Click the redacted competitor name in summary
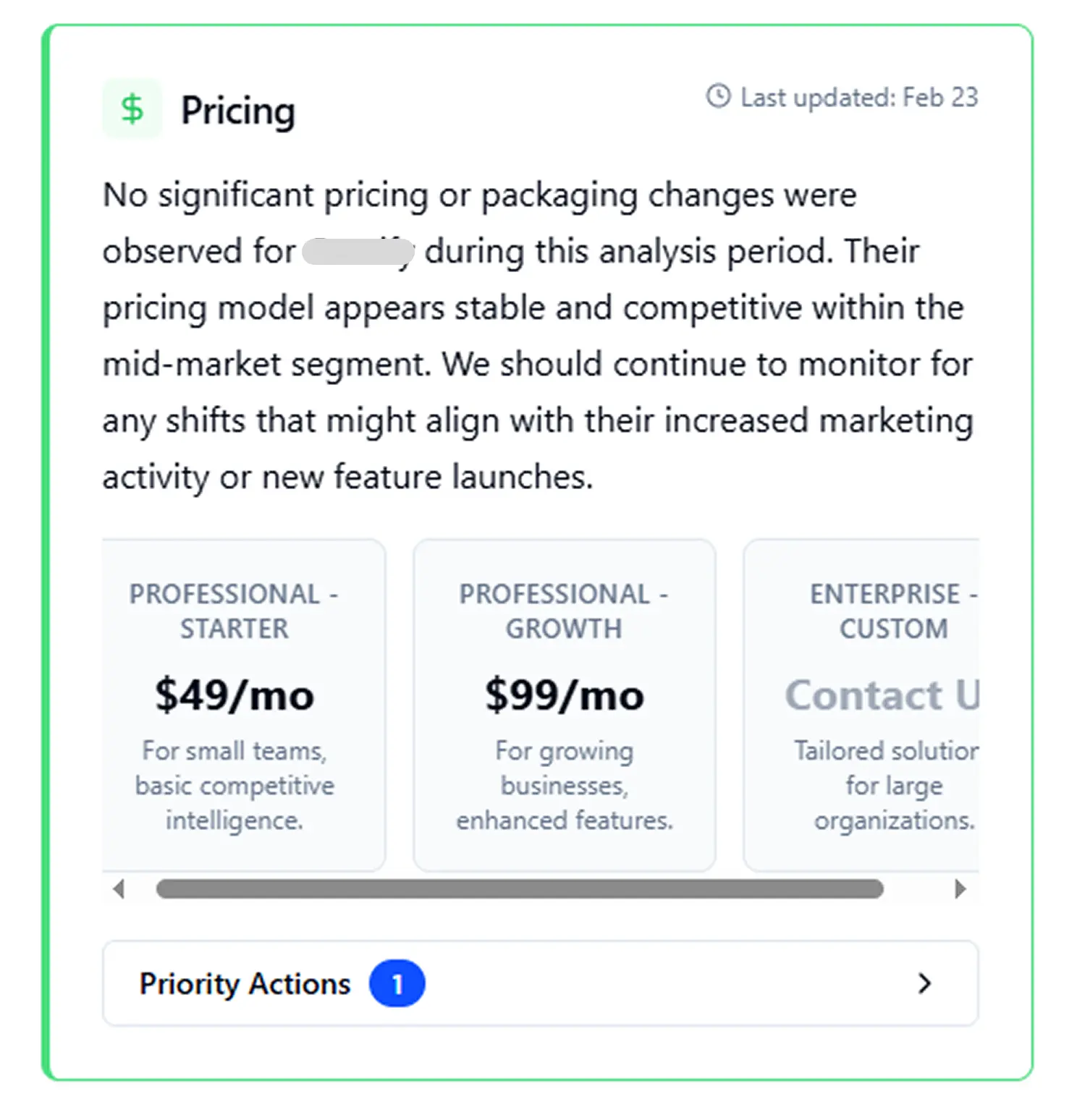 coord(358,252)
